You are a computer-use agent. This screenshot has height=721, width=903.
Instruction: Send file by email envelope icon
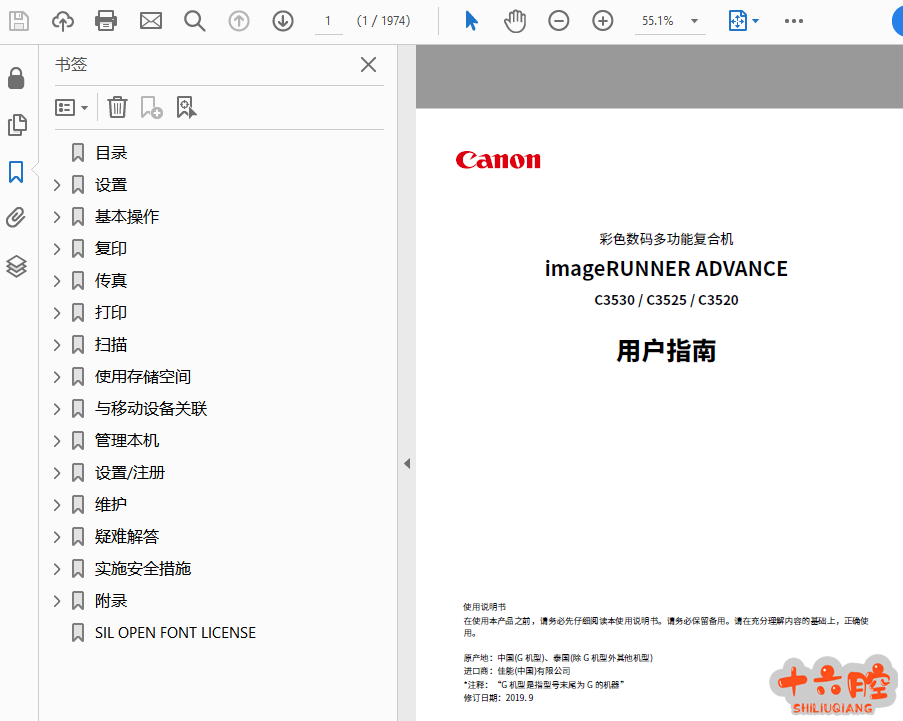pos(150,21)
